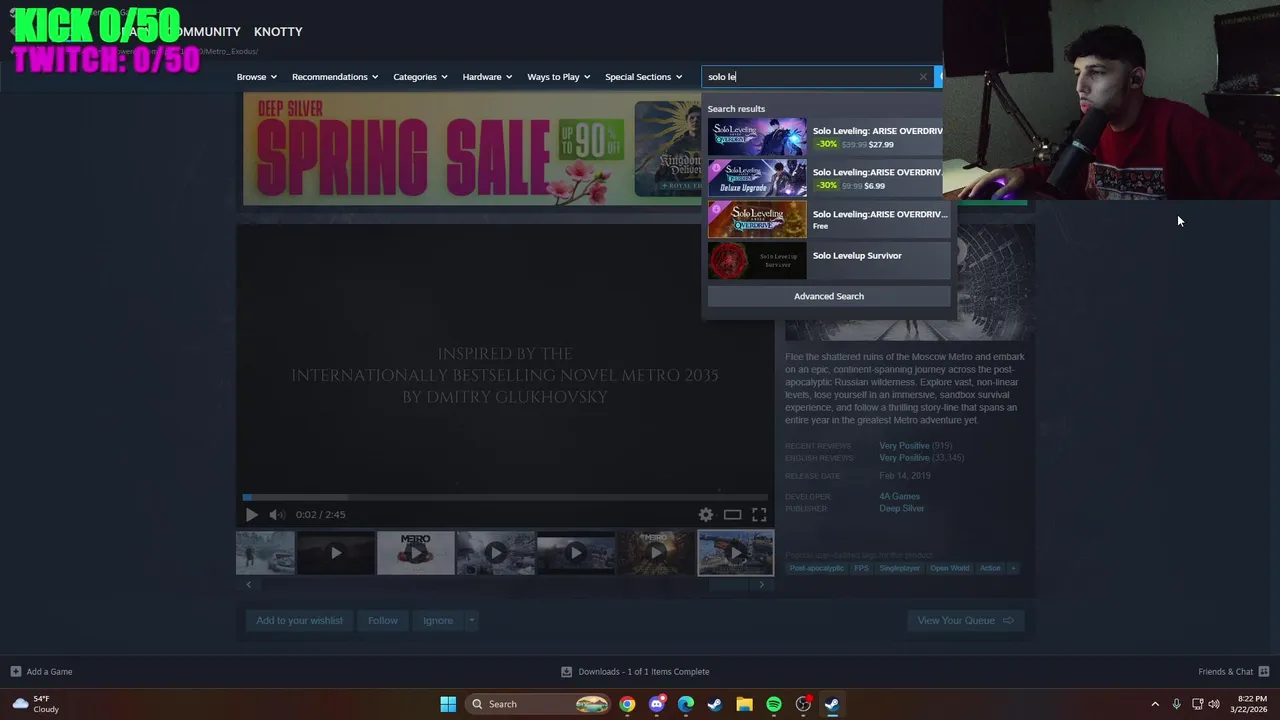Open Solo Leveling Deluxe Upgrade $6.99 result

(829, 178)
